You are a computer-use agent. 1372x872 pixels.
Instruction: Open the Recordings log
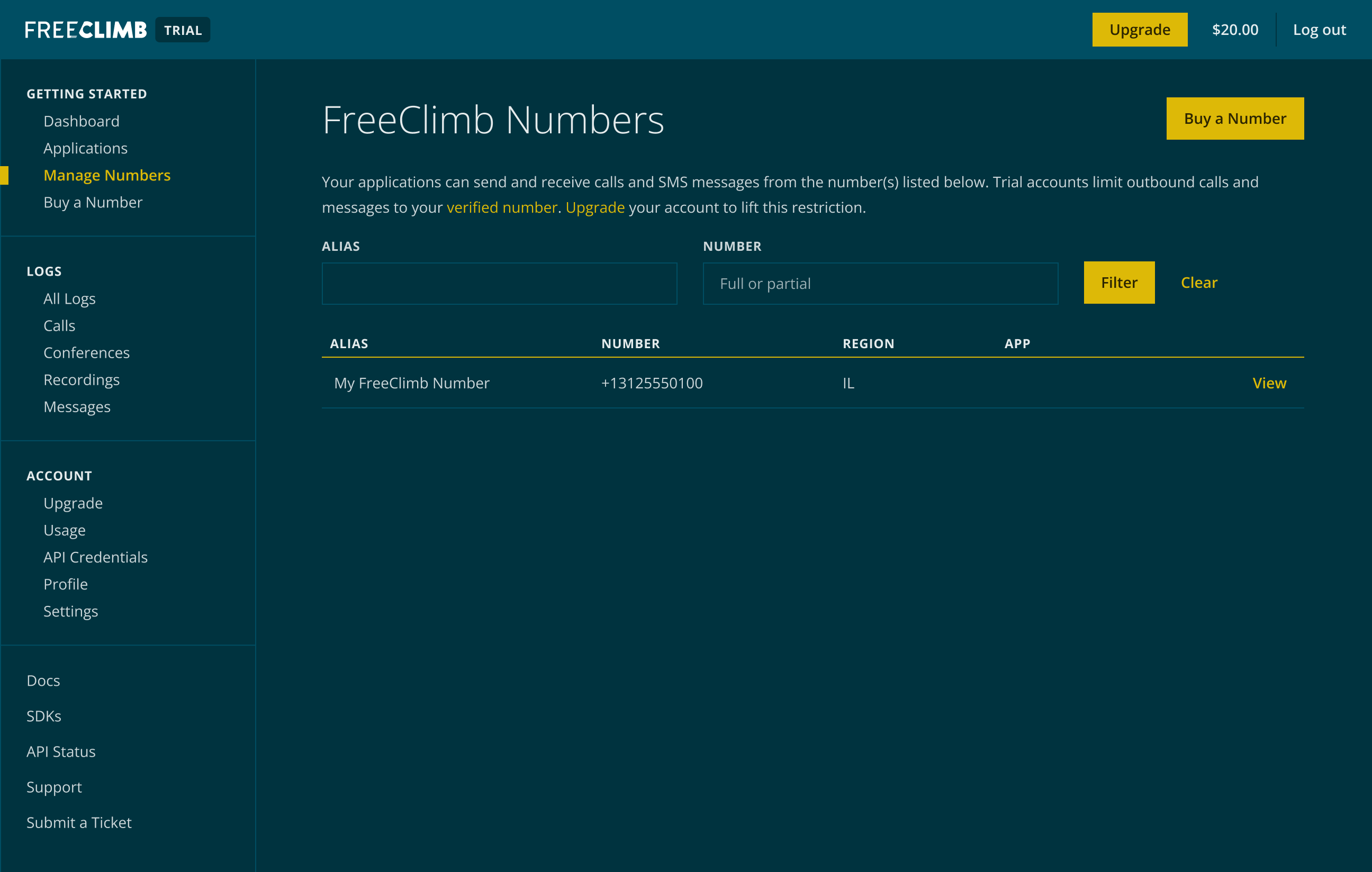click(x=82, y=379)
